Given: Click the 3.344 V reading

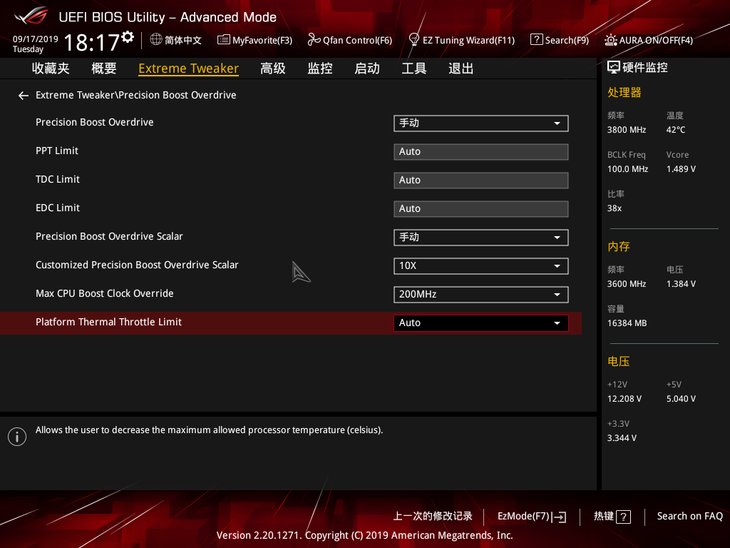Looking at the screenshot, I should pyautogui.click(x=622, y=438).
